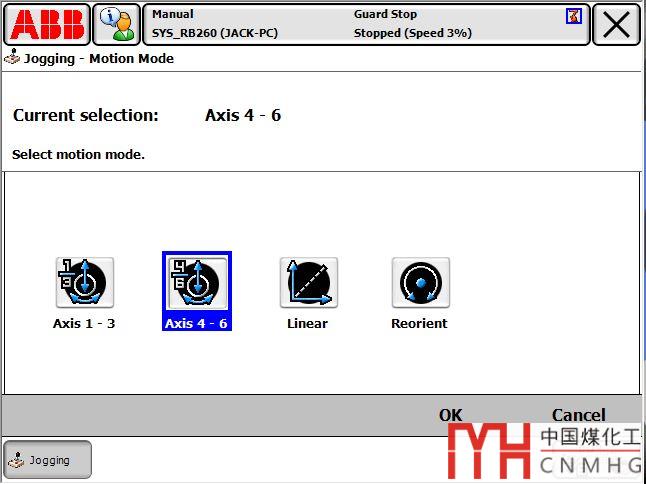Viewport: 646px width, 484px height.
Task: Click the 'Manual' operating mode text
Action: (x=173, y=14)
